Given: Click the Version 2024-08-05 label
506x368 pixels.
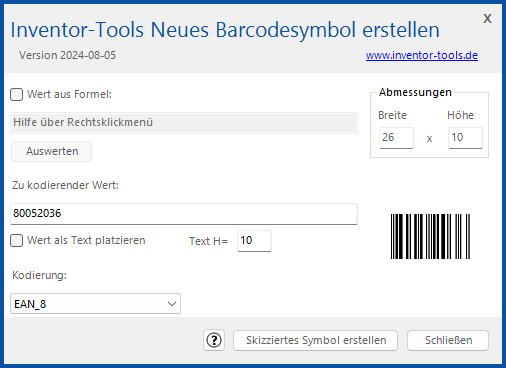Looking at the screenshot, I should [67, 55].
